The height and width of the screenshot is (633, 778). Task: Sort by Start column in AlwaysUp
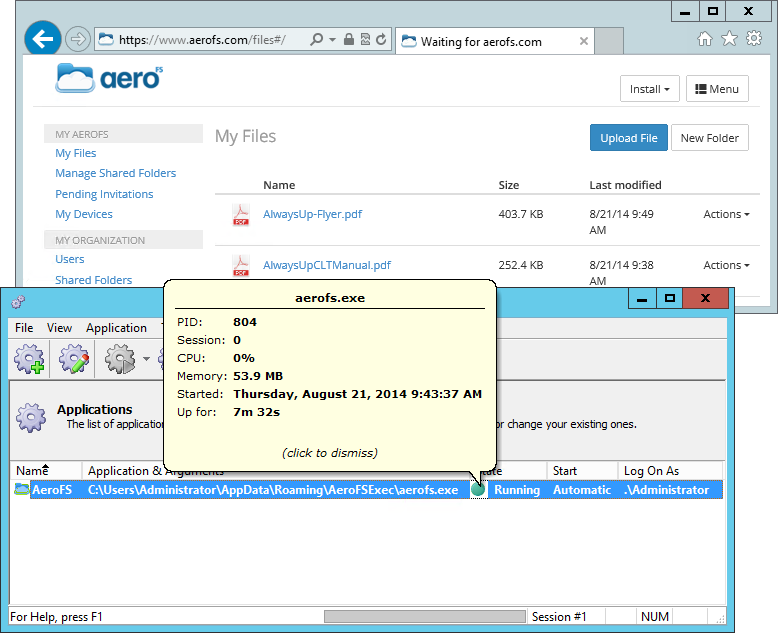[x=582, y=471]
